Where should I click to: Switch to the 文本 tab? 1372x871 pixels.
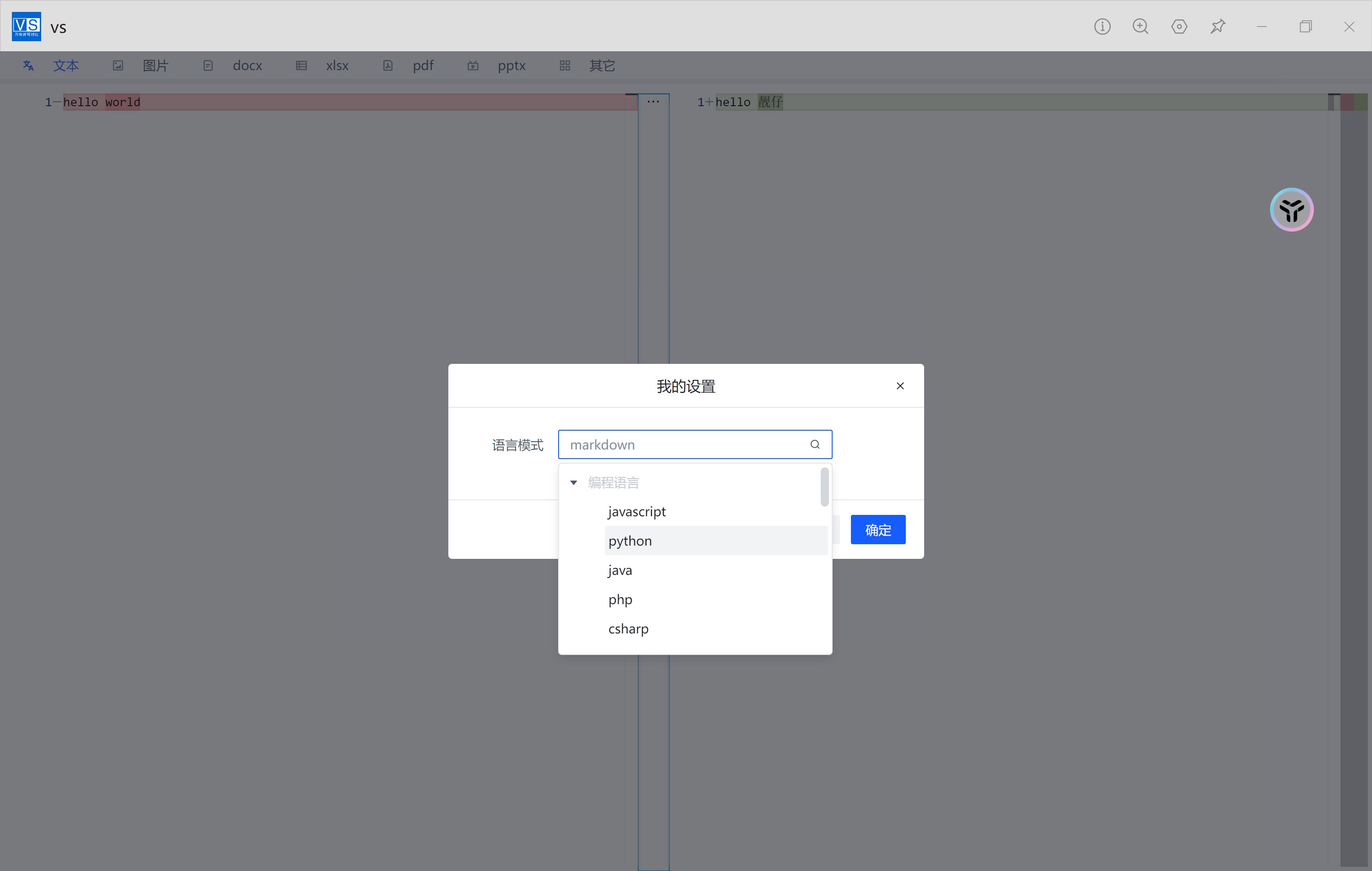pos(66,65)
